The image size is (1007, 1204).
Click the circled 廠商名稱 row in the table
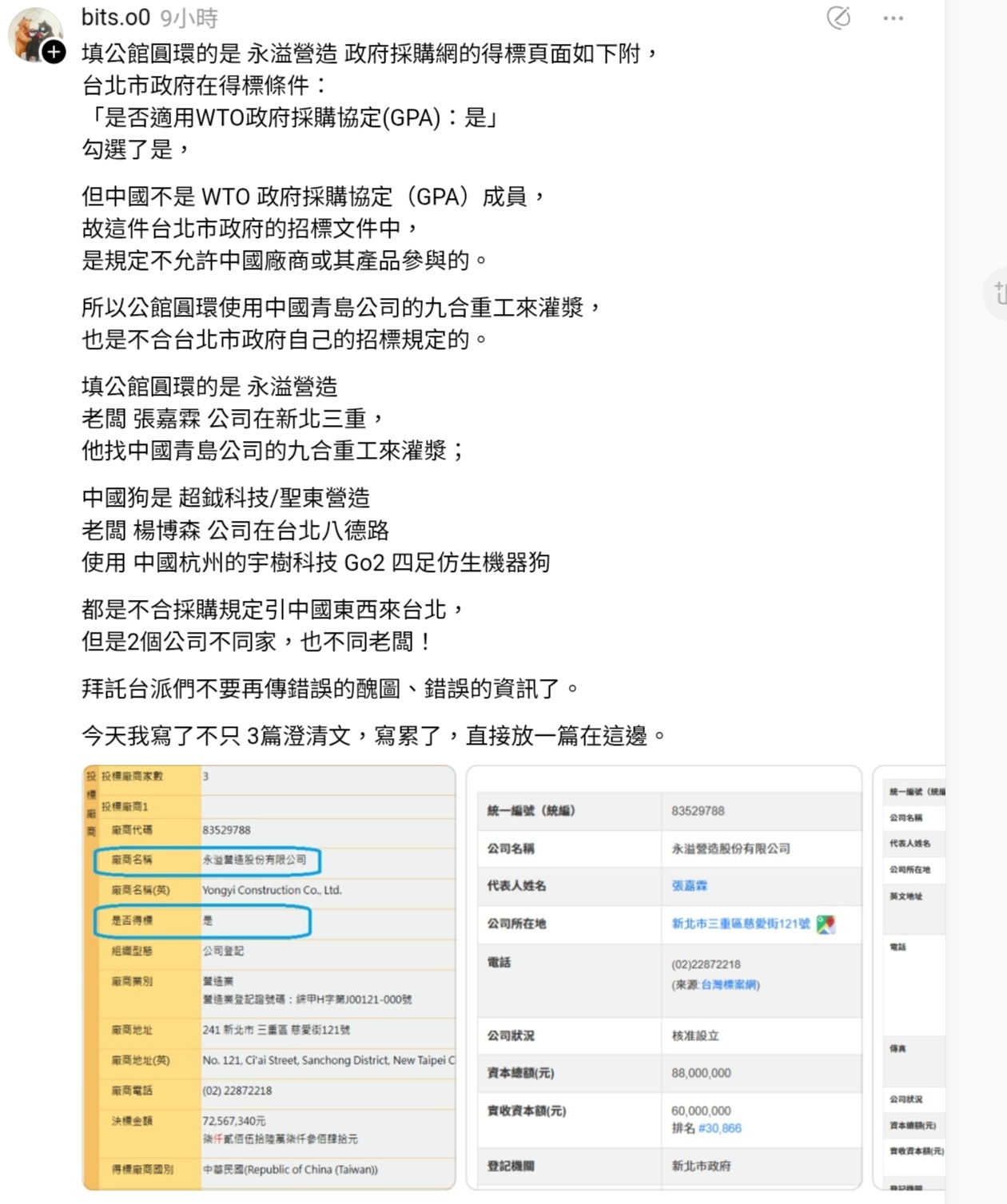tap(207, 860)
